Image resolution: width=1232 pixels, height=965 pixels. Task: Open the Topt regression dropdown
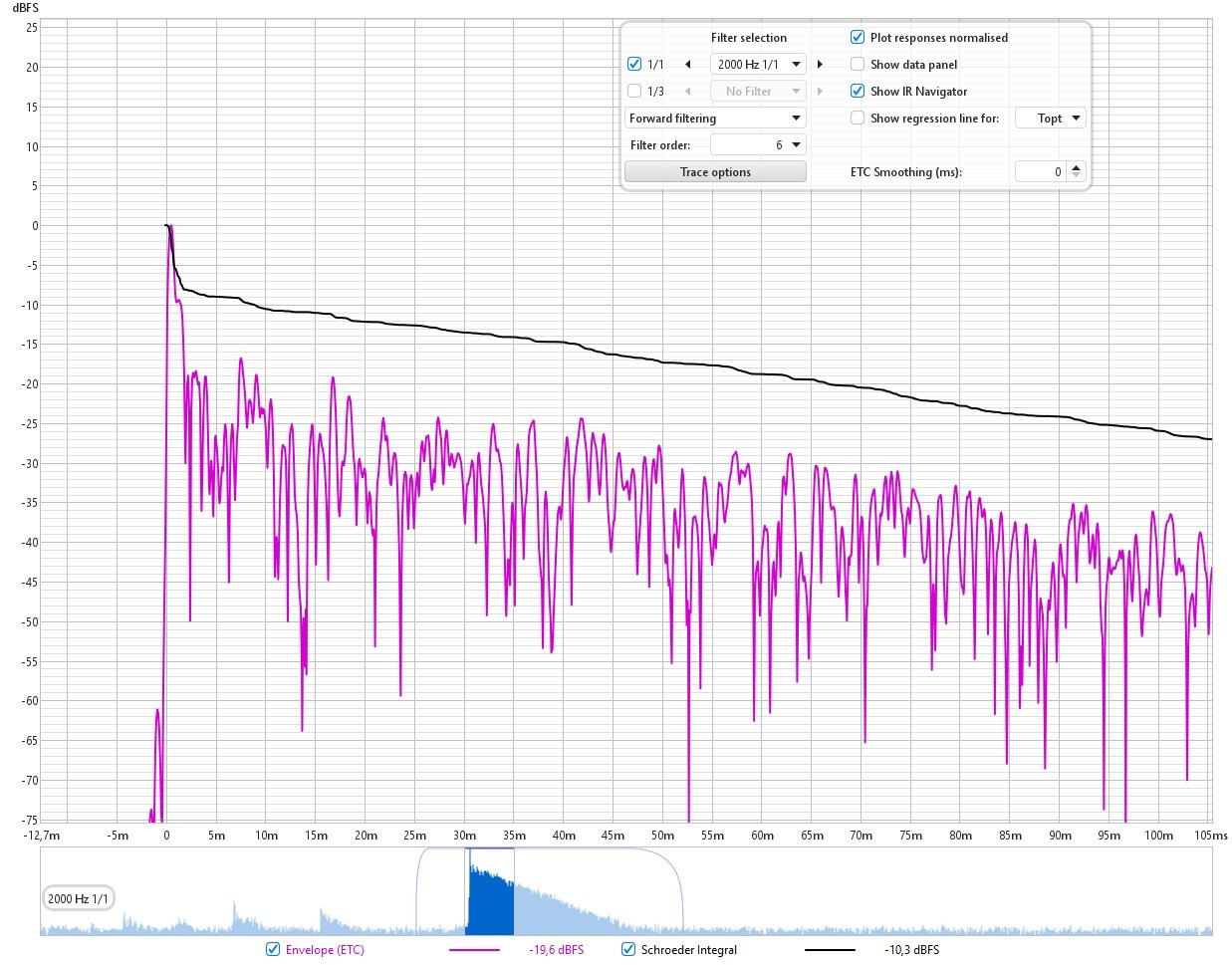(x=1050, y=119)
